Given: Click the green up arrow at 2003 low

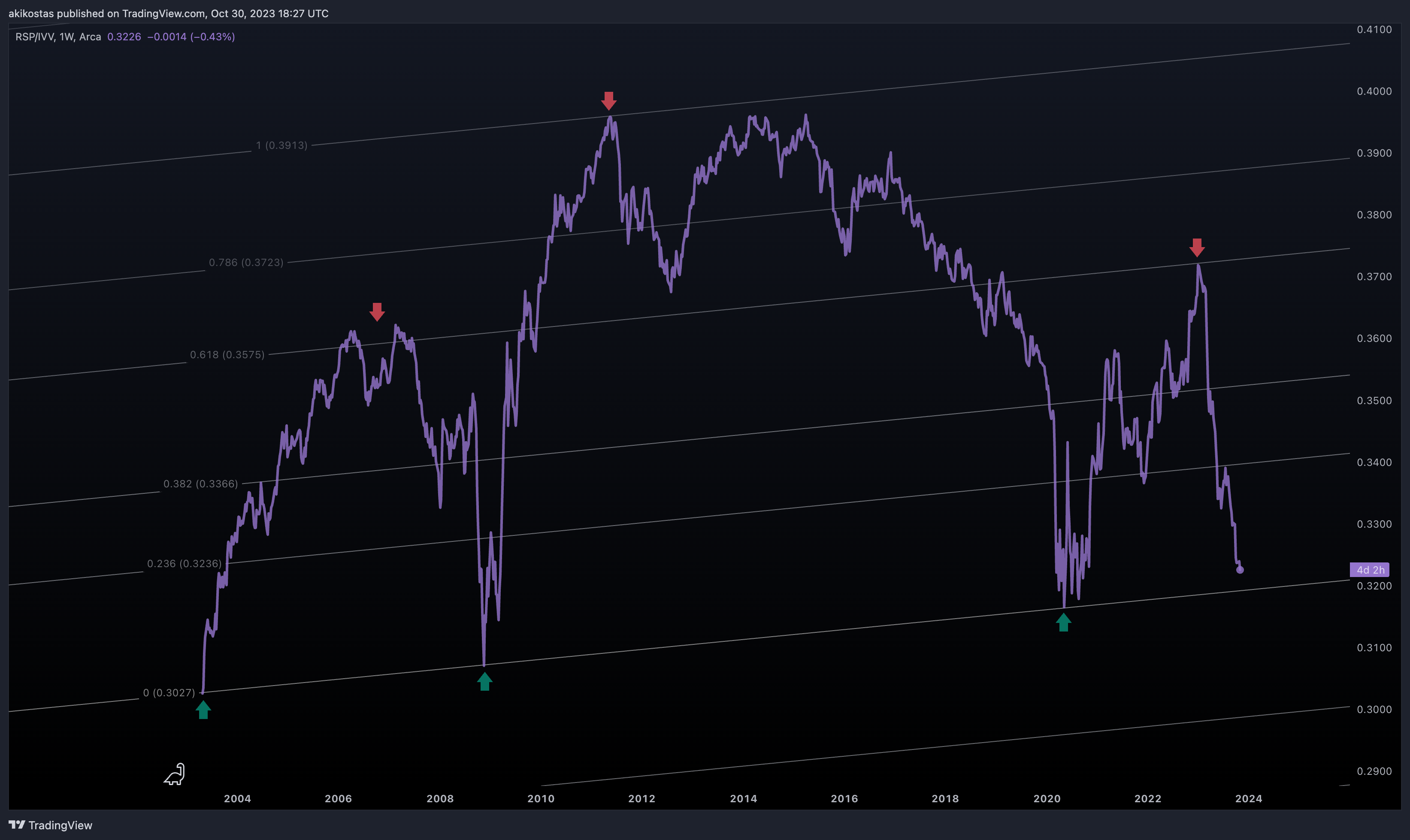Looking at the screenshot, I should [203, 710].
